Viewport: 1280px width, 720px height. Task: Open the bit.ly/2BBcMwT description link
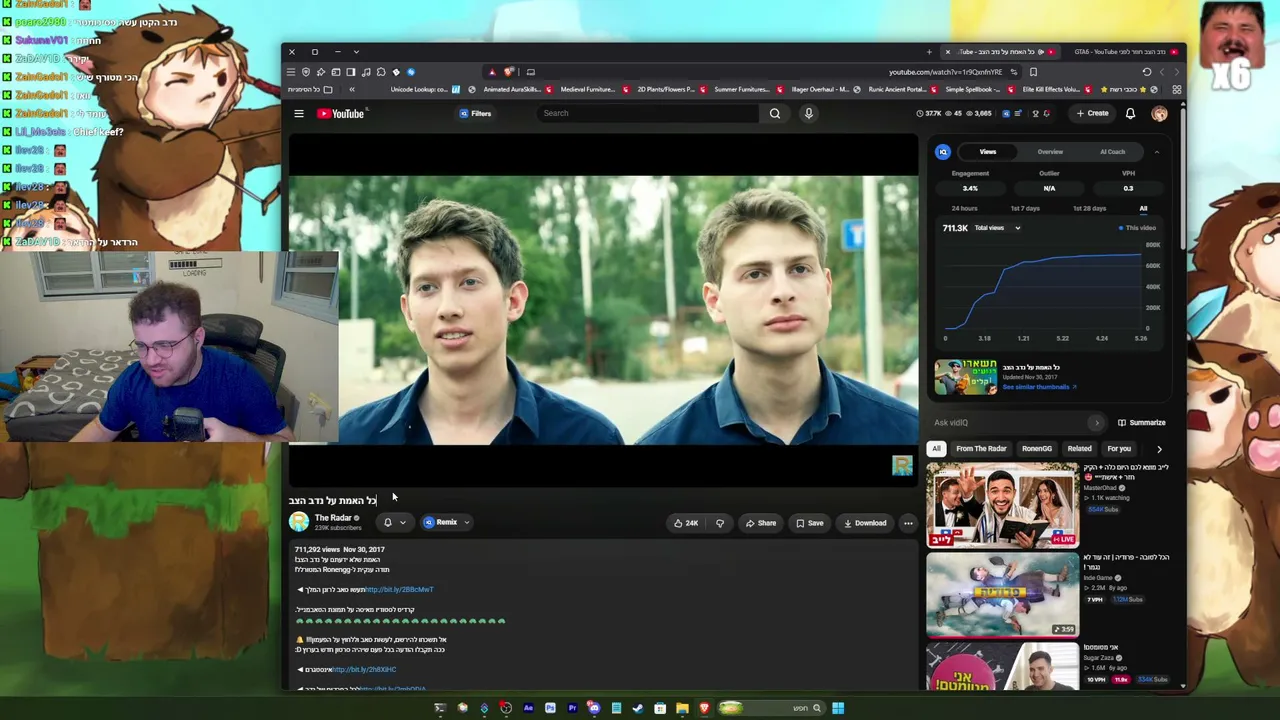click(399, 590)
